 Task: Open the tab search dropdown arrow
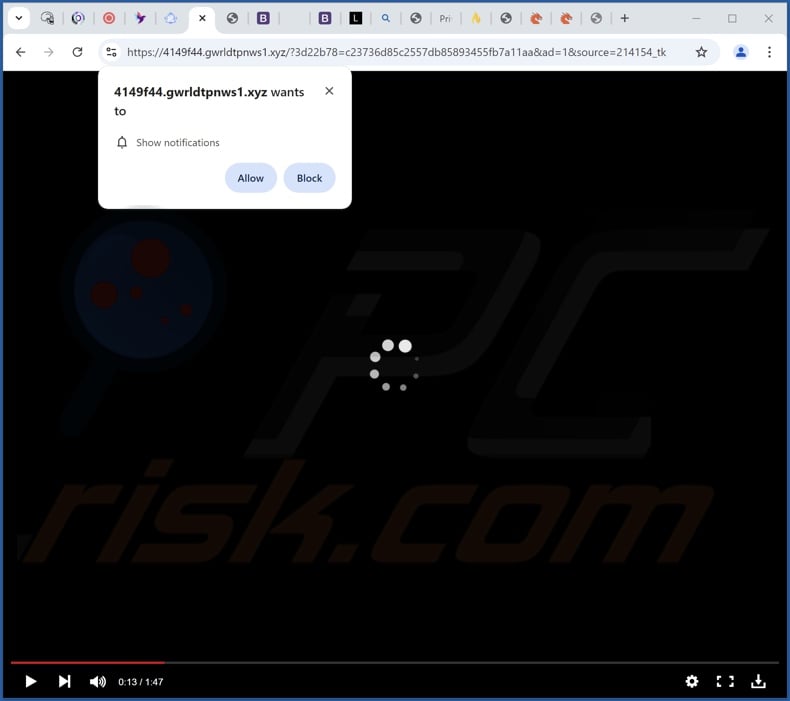click(x=19, y=18)
